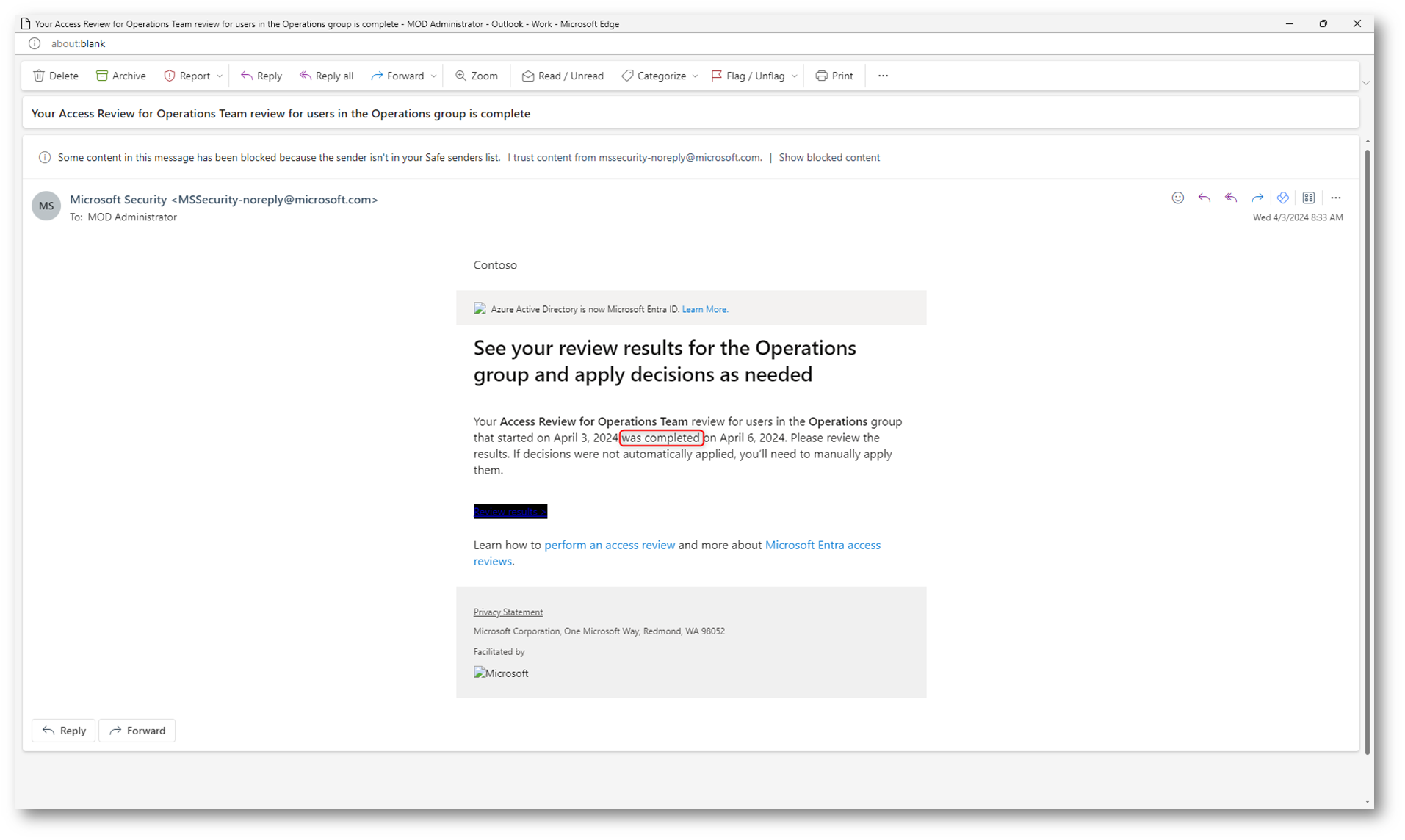Click the Categorize tag button
1405x840 pixels.
[654, 76]
